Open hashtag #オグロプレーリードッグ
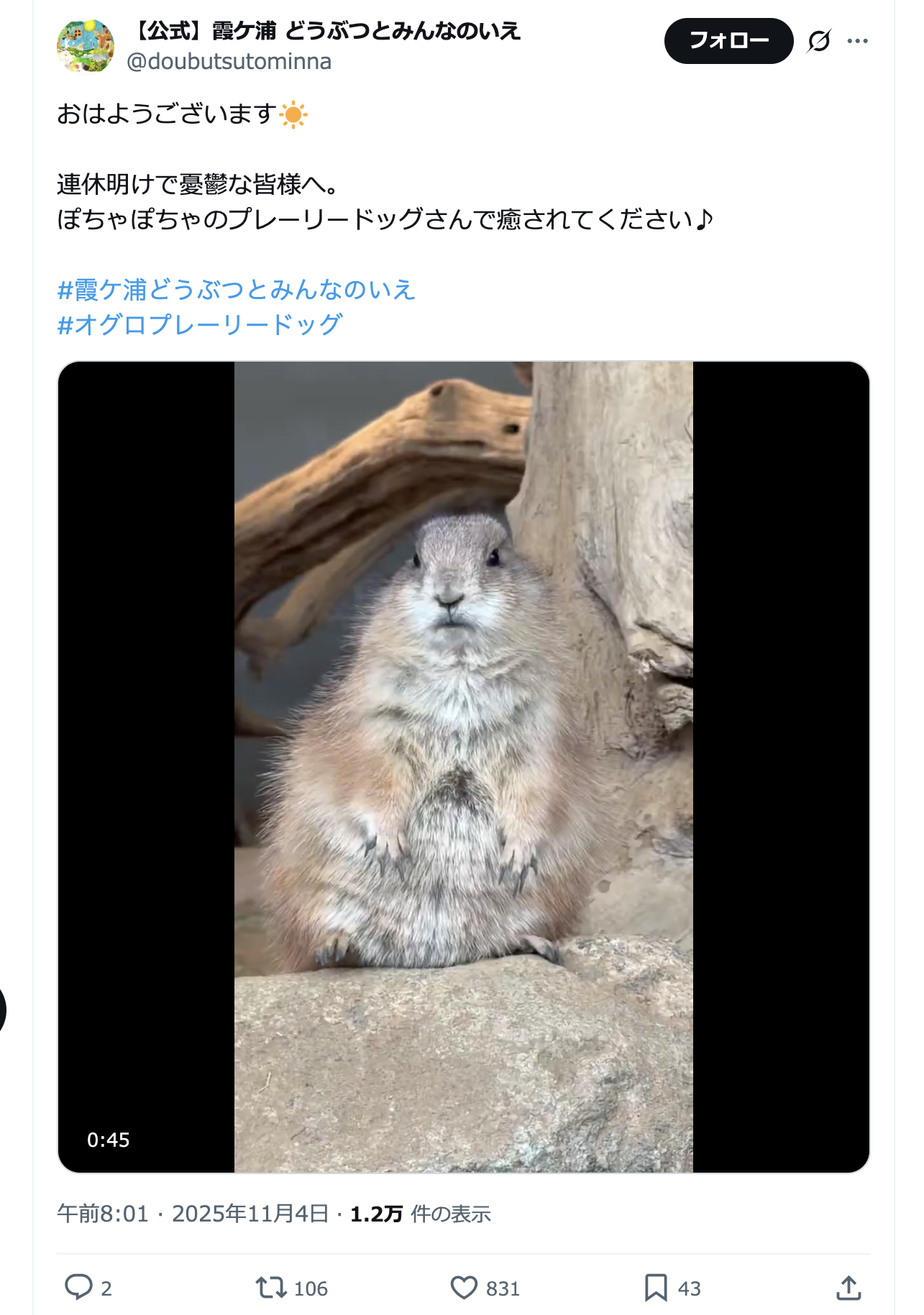The width and height of the screenshot is (924, 1315). [x=200, y=324]
